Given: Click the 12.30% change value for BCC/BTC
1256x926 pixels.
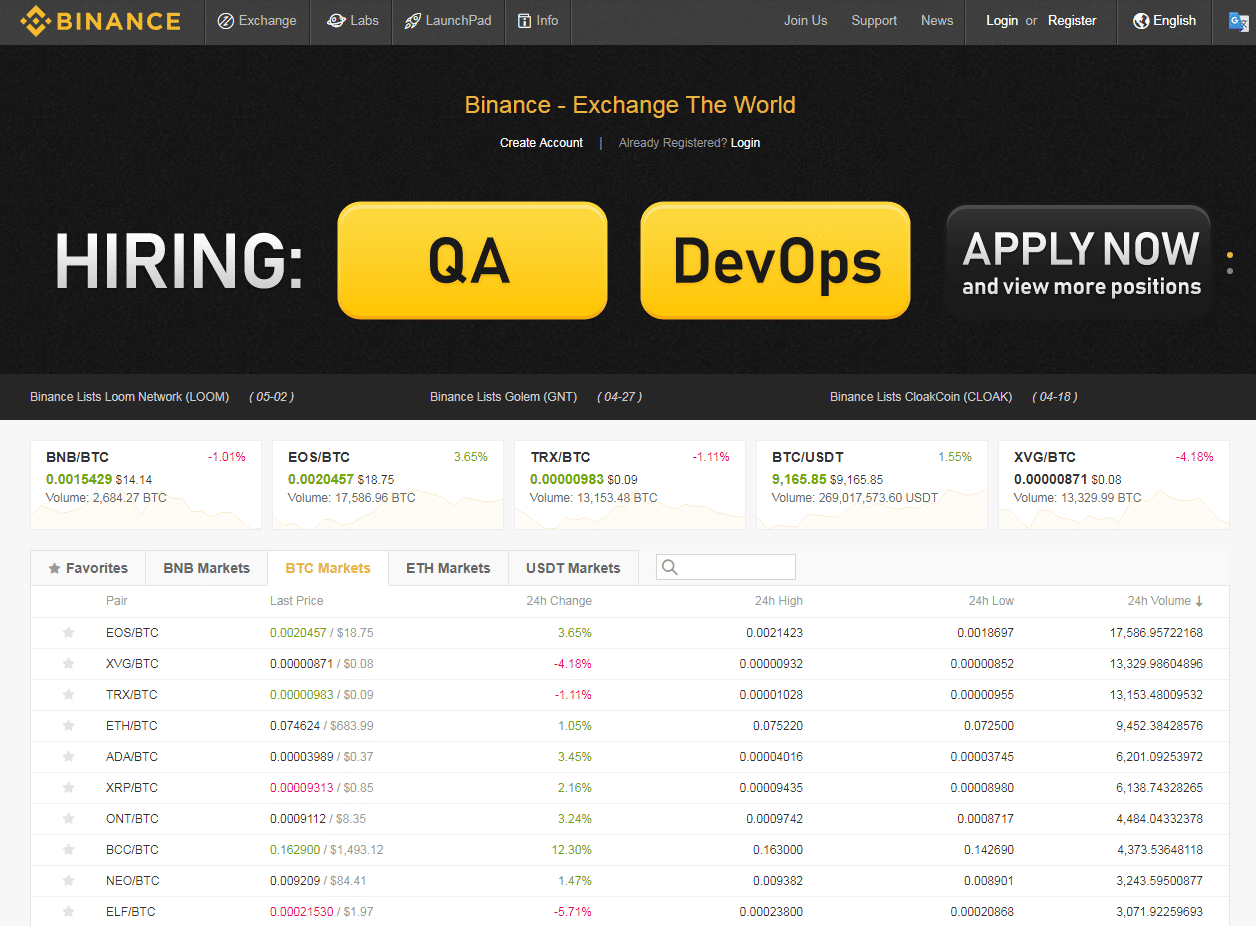Looking at the screenshot, I should [571, 850].
